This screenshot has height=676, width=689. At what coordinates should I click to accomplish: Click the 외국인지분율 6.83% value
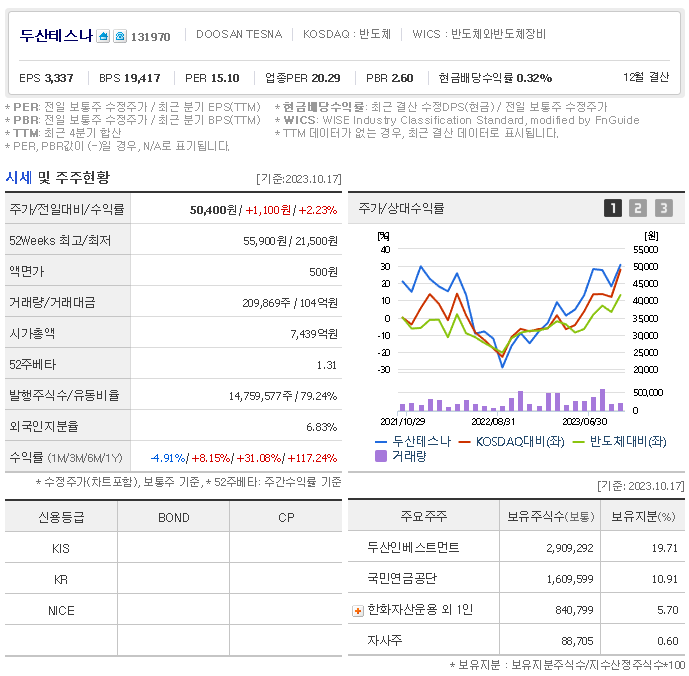tap(322, 427)
